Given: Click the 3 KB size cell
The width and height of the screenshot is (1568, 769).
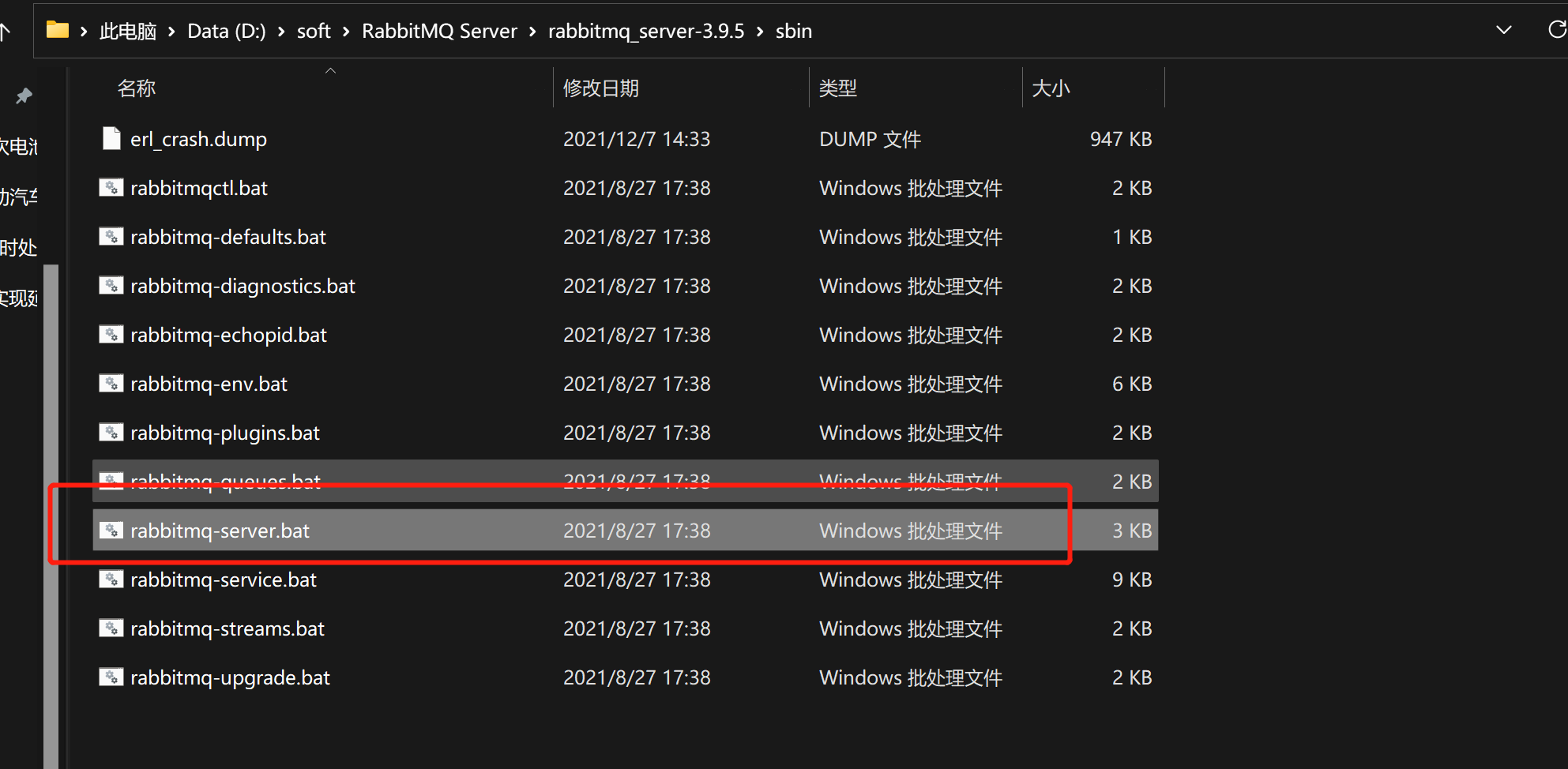Looking at the screenshot, I should [x=1132, y=531].
